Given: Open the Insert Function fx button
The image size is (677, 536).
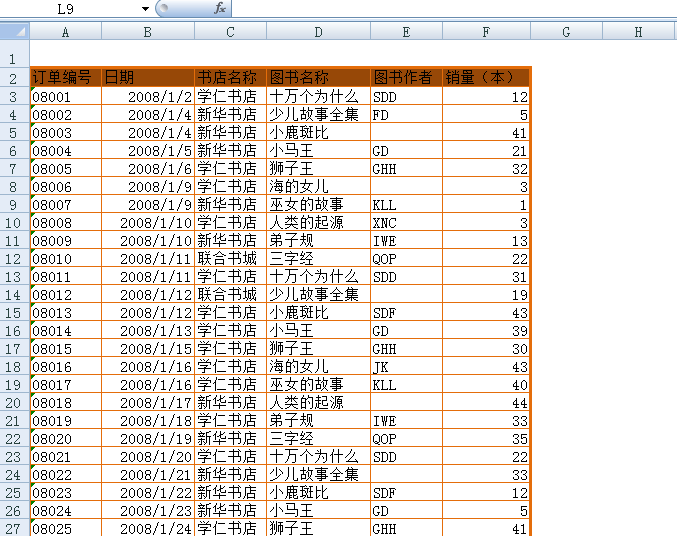Looking at the screenshot, I should click(x=220, y=8).
